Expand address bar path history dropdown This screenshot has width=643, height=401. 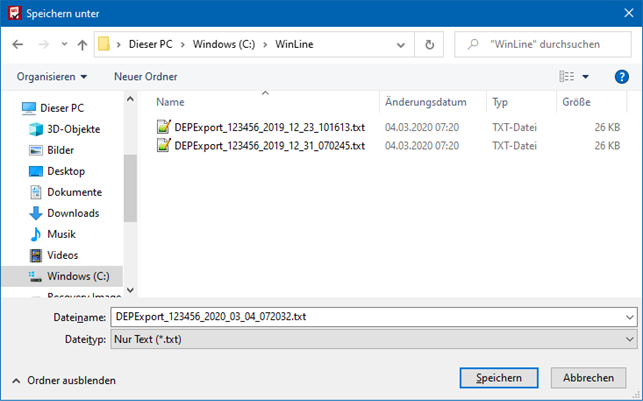click(401, 45)
